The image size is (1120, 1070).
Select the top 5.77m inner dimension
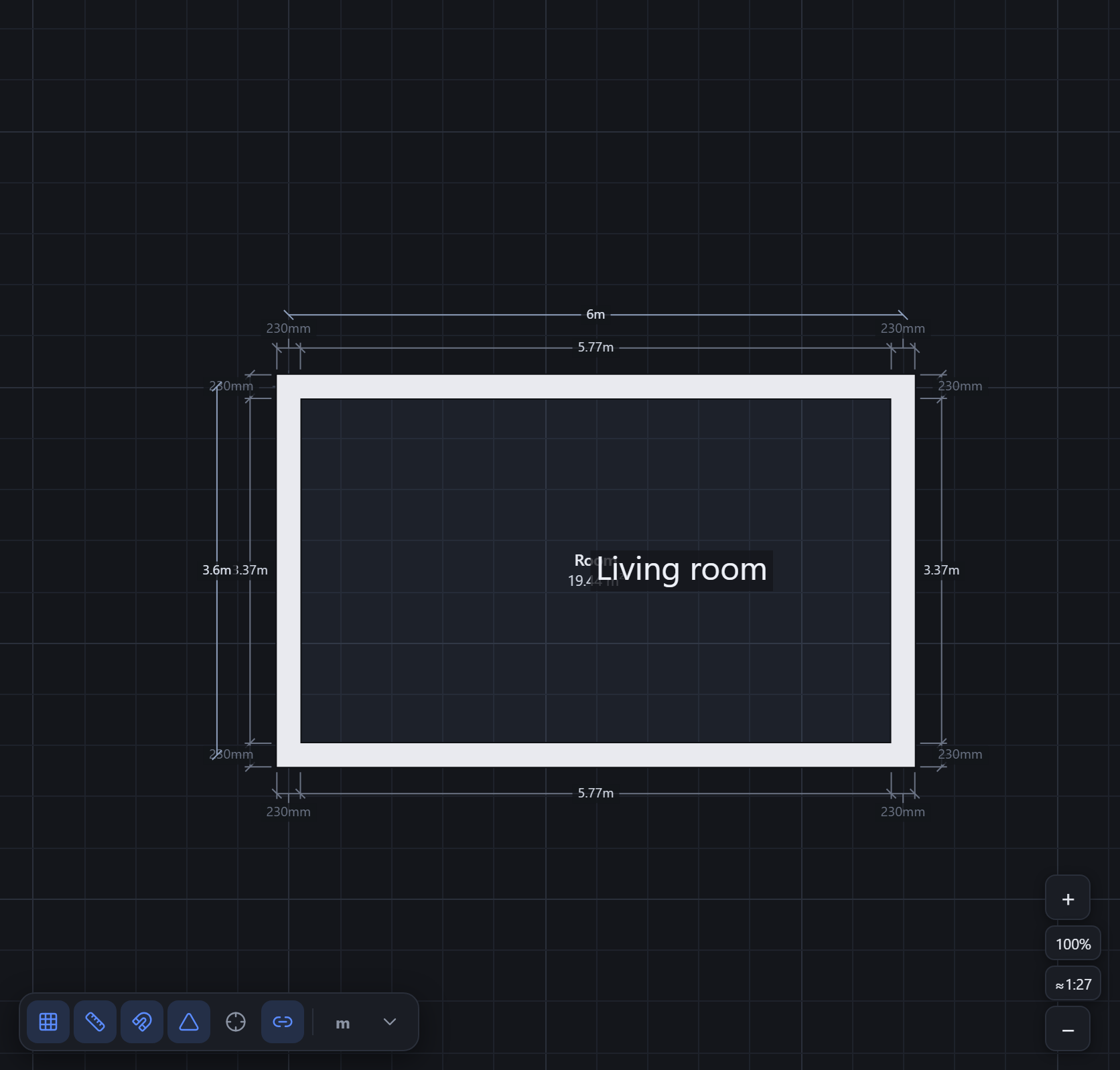tap(596, 347)
